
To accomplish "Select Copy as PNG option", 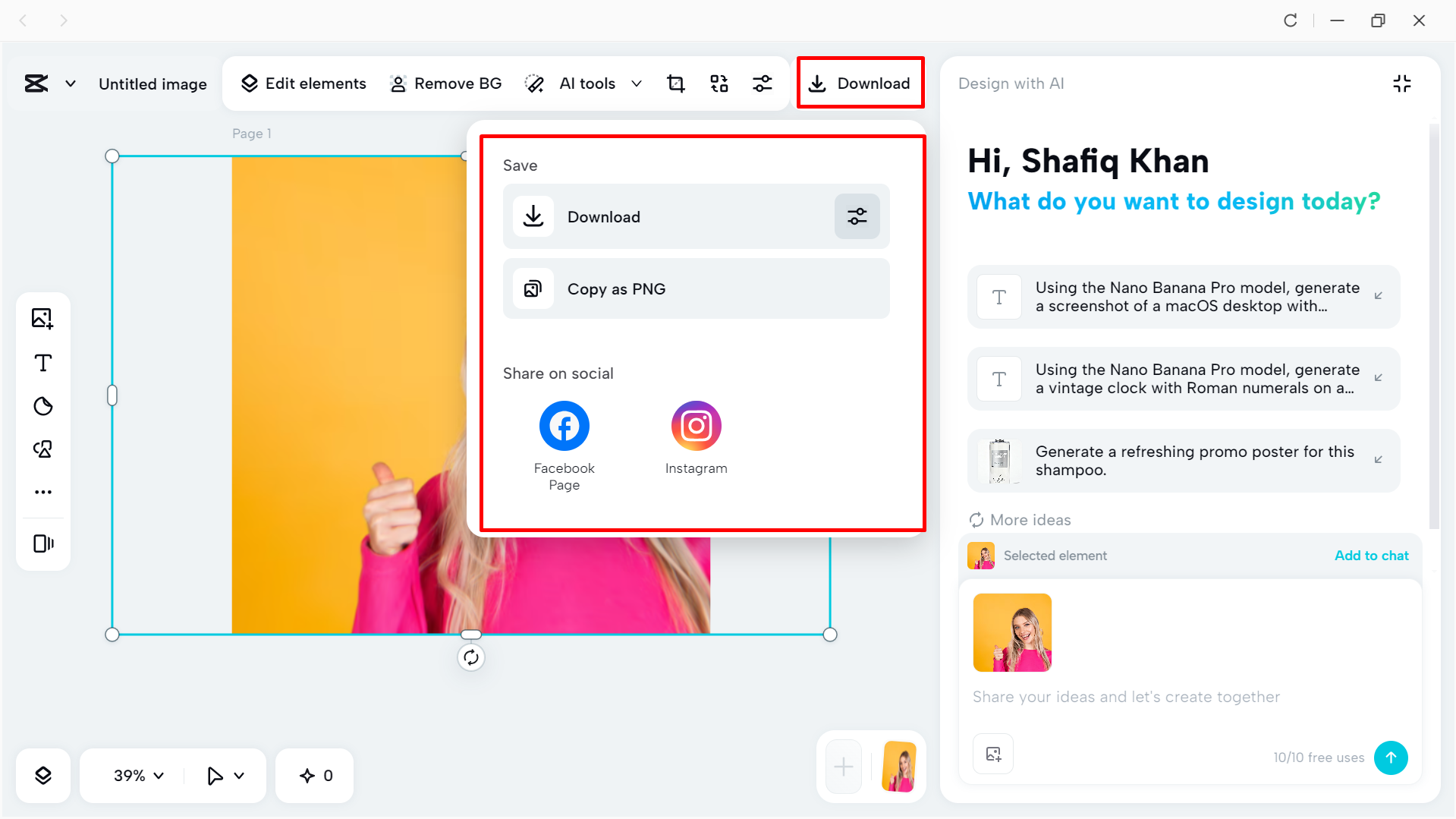I will tap(697, 288).
